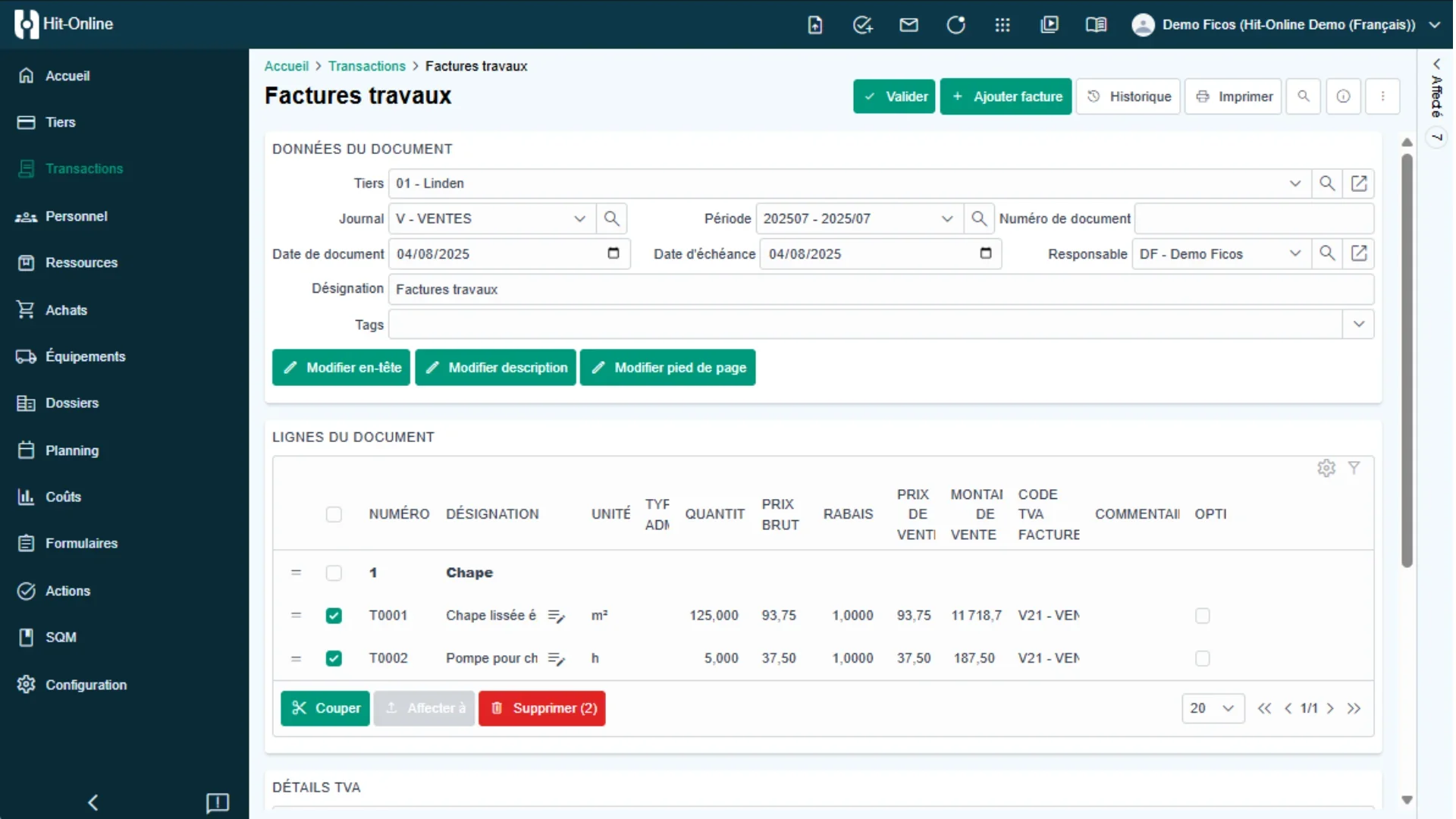Click the Valider button
1456x819 pixels.
[895, 96]
